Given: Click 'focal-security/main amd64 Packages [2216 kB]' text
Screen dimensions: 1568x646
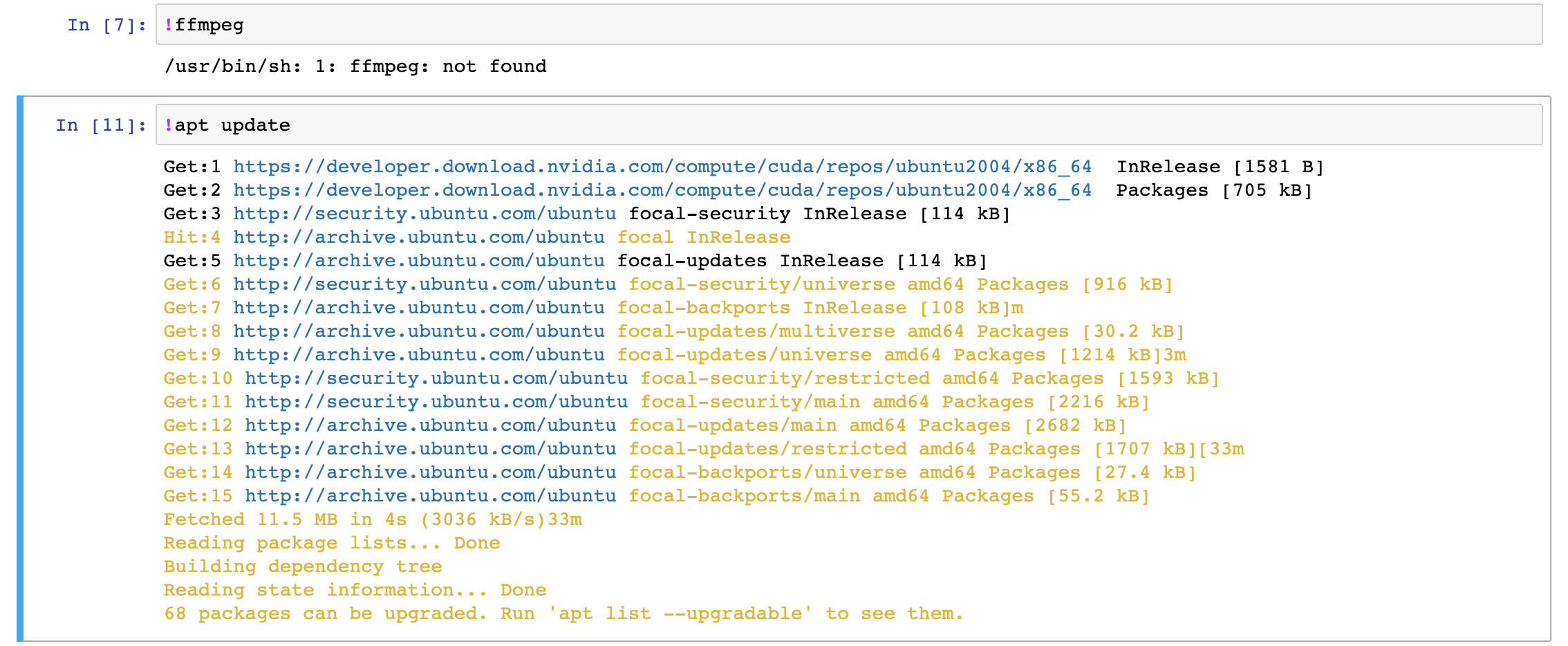Looking at the screenshot, I should (895, 402).
